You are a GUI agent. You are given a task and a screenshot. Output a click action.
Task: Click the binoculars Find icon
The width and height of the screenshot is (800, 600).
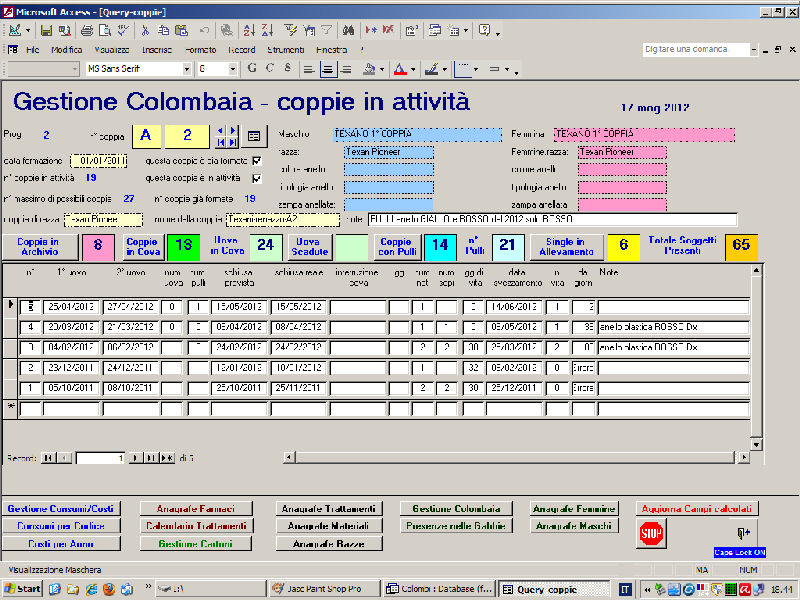click(348, 31)
